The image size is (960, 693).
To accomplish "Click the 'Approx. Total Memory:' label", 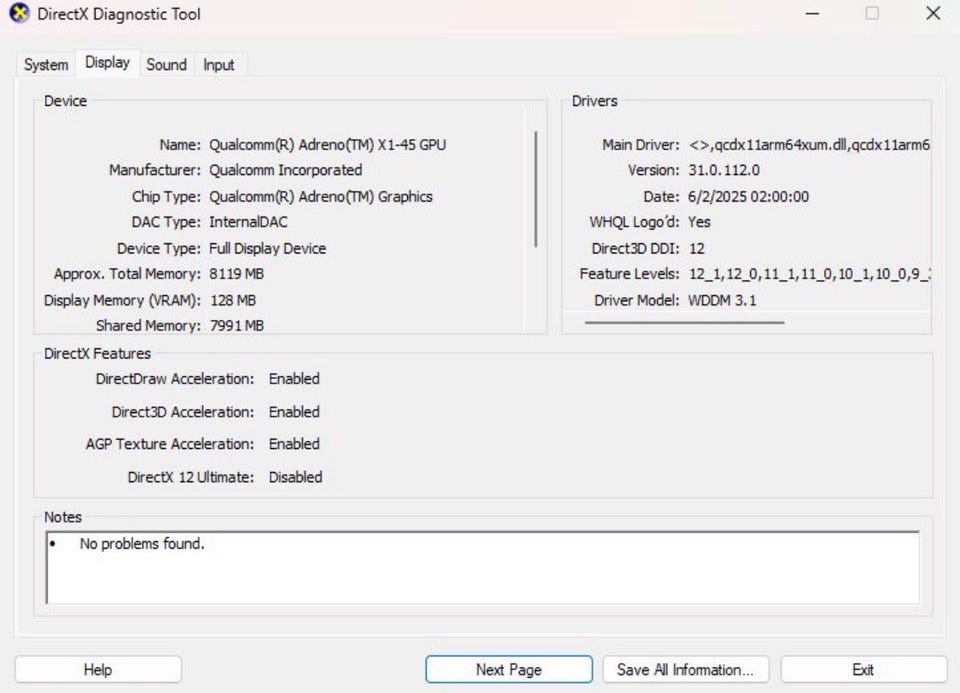I will click(127, 274).
